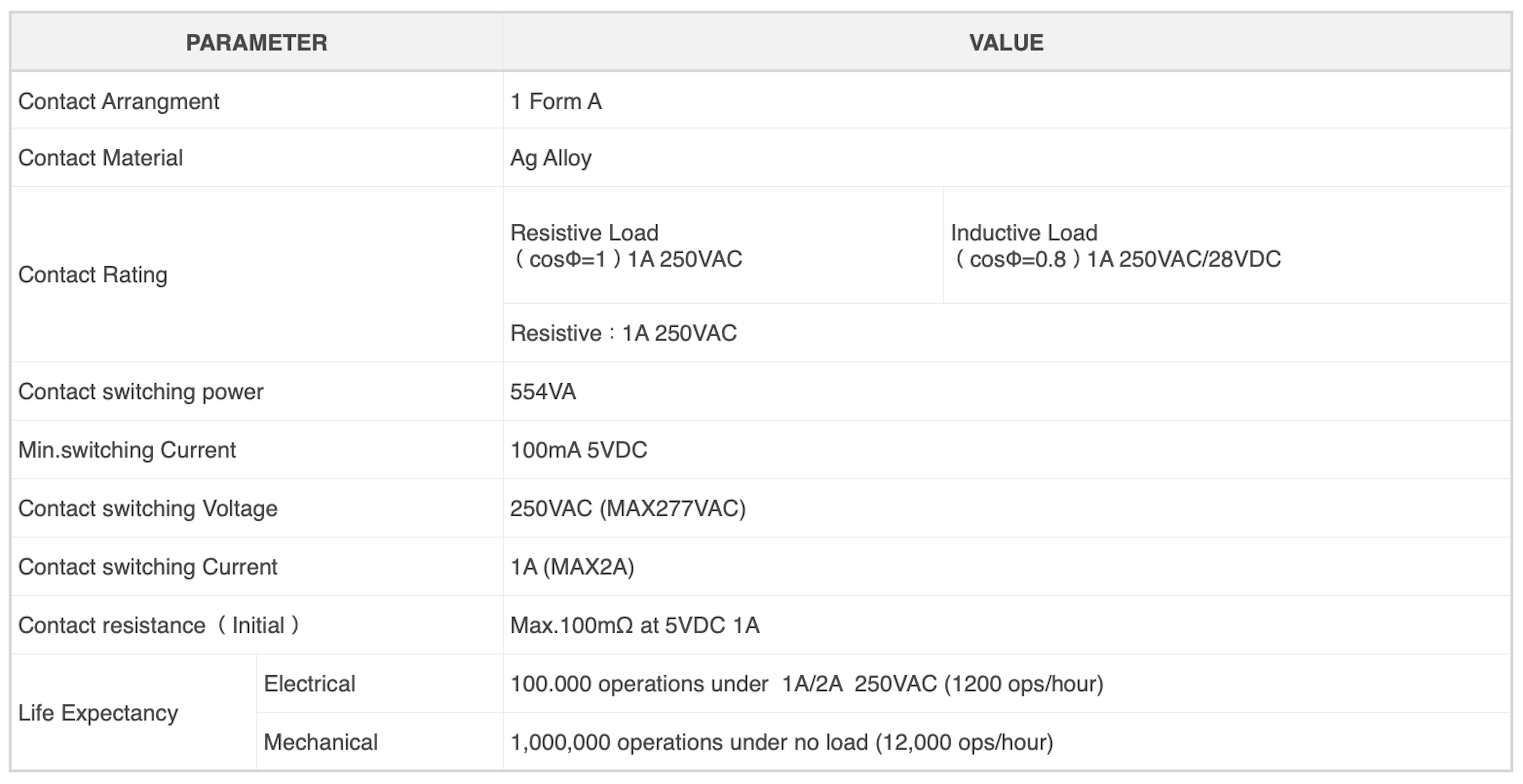Click Contact resistance (Initial) label
Image resolution: width=1523 pixels, height=784 pixels.
pos(158,625)
